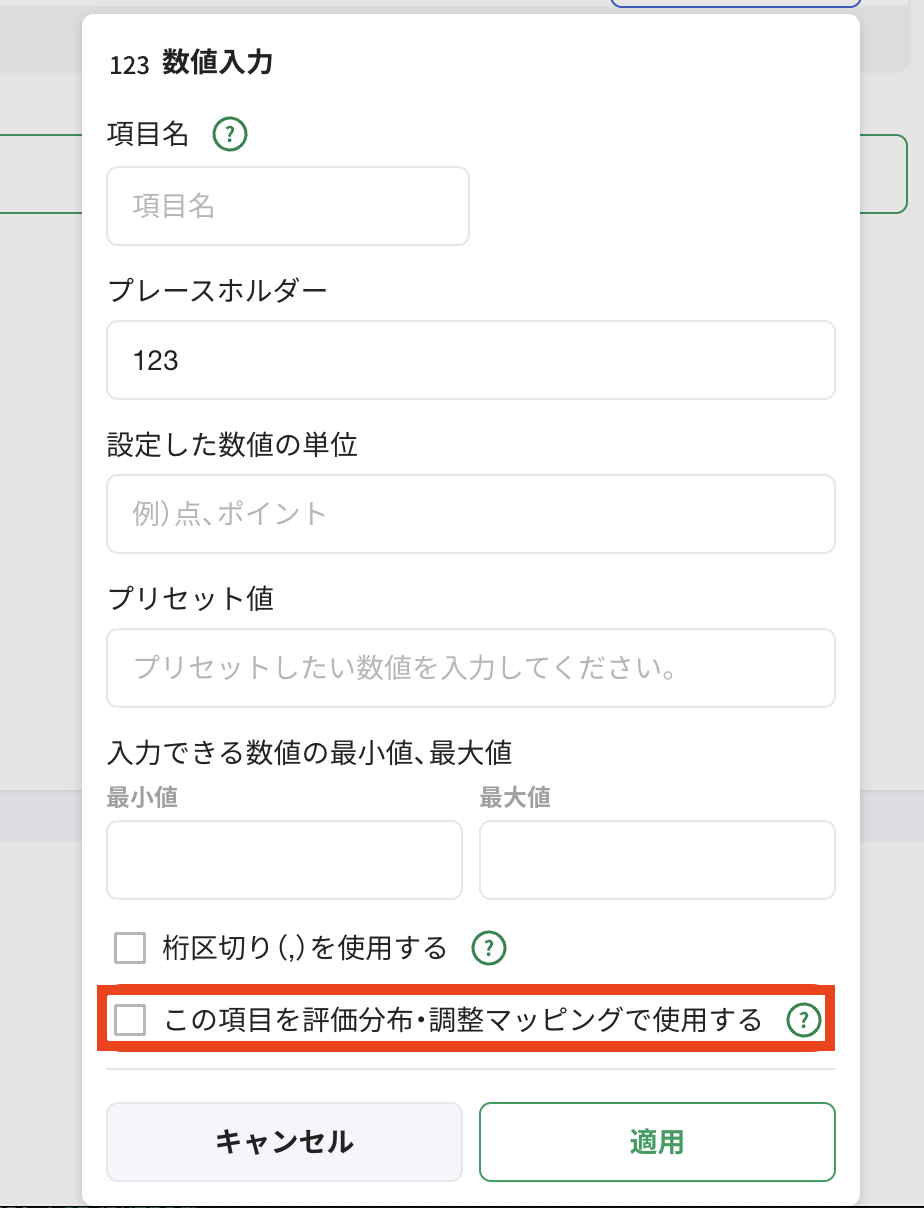Click the 最大値 input box

point(657,860)
